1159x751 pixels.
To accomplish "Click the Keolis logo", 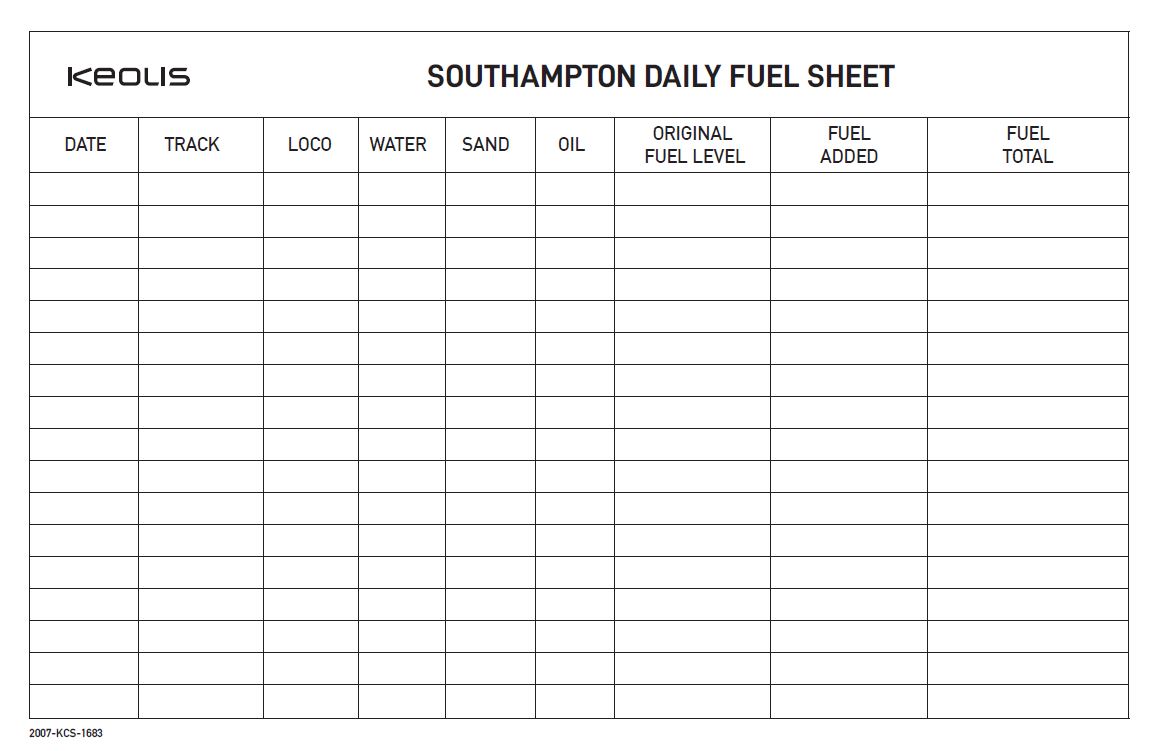I will point(128,77).
